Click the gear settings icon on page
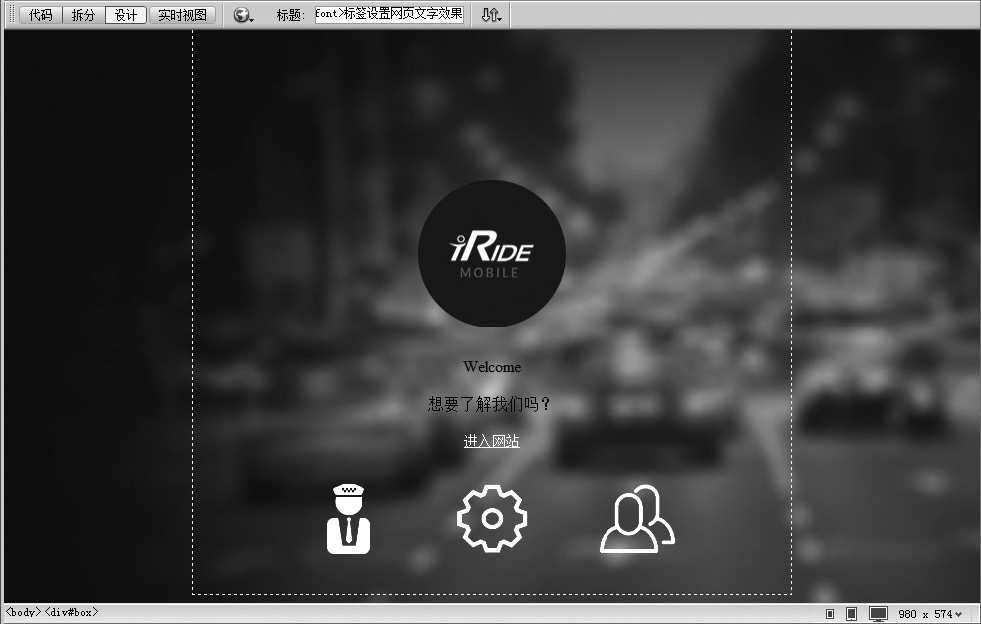 [492, 518]
